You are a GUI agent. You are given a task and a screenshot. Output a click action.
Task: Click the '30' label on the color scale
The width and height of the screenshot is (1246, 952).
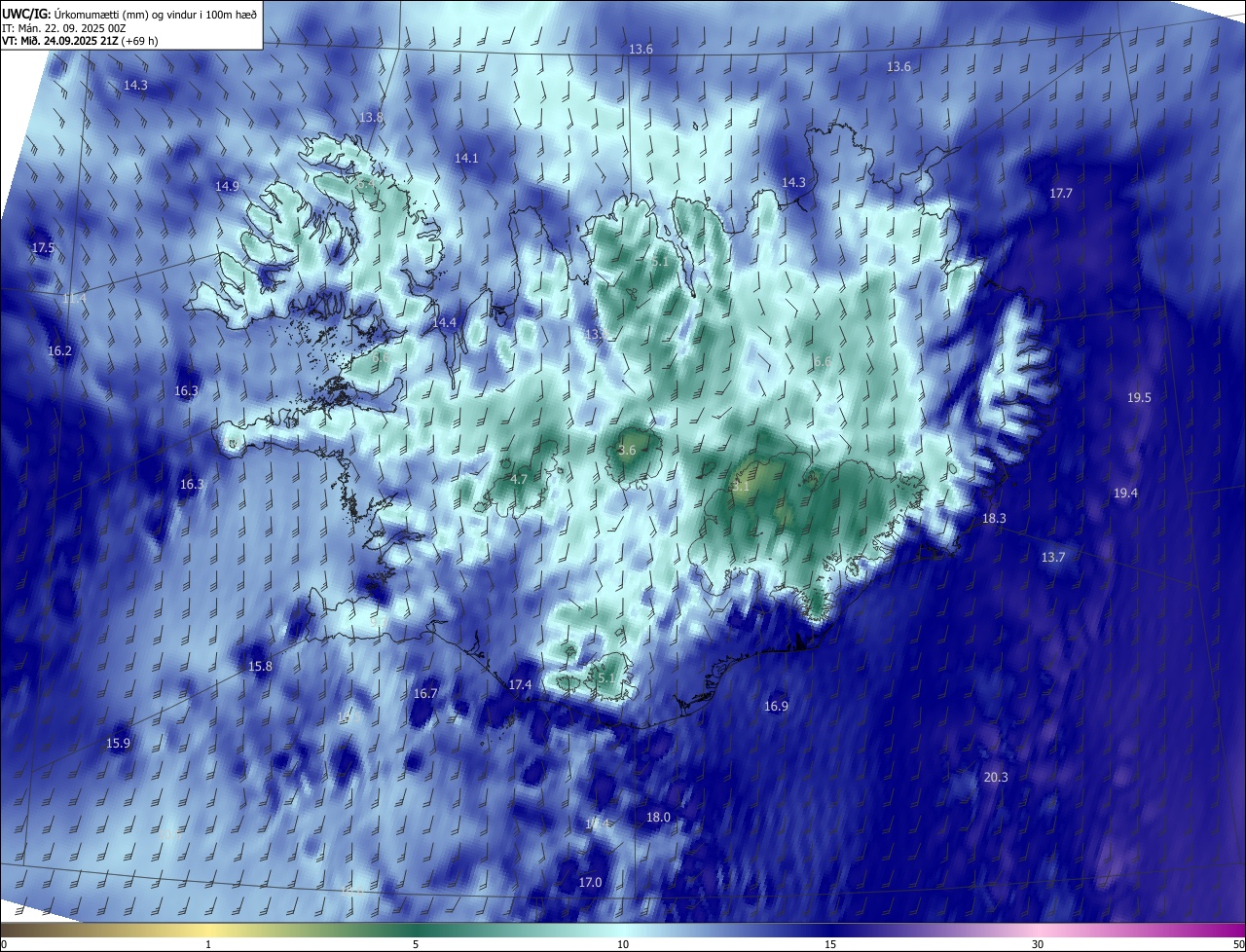(x=1038, y=944)
